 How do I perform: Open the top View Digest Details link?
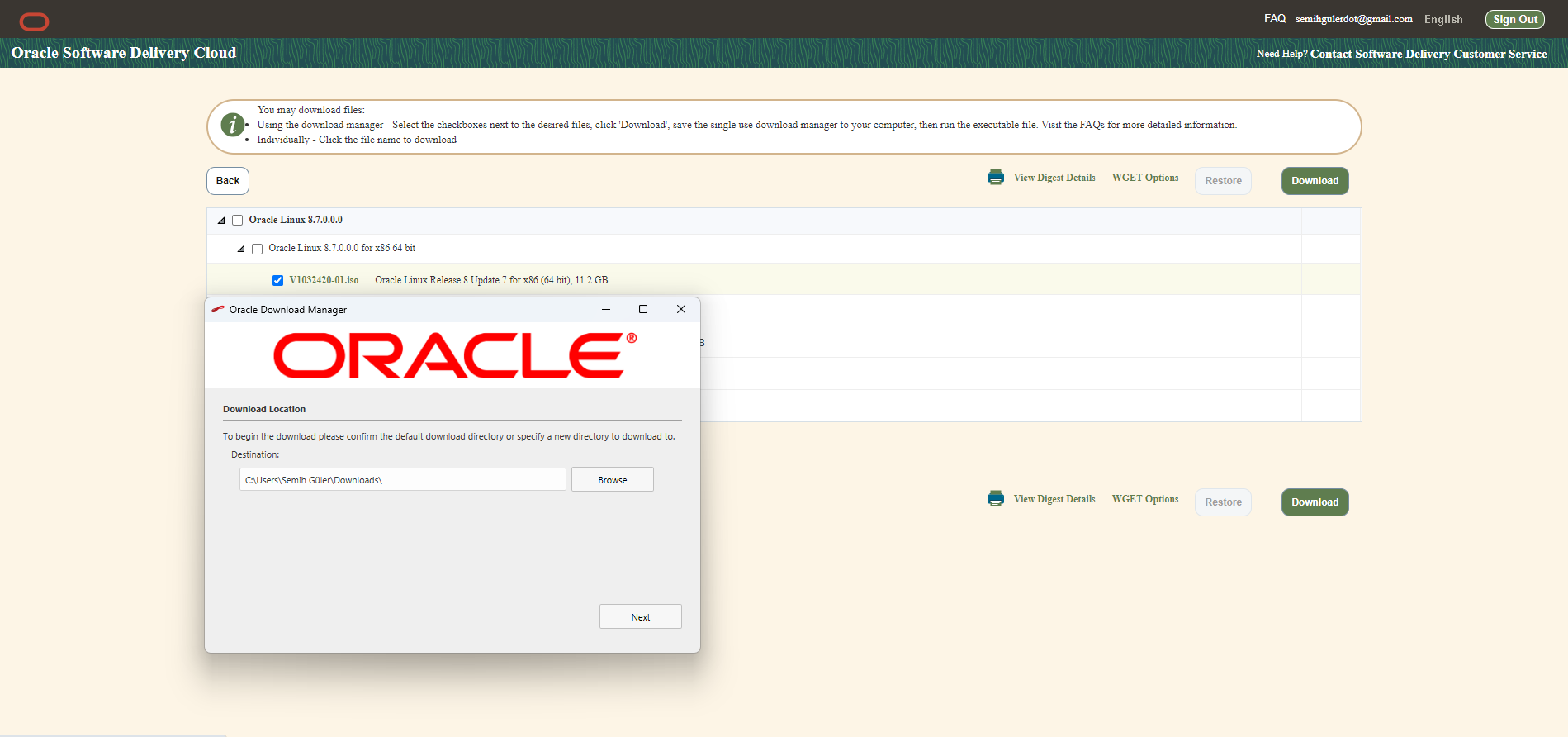click(x=1054, y=178)
